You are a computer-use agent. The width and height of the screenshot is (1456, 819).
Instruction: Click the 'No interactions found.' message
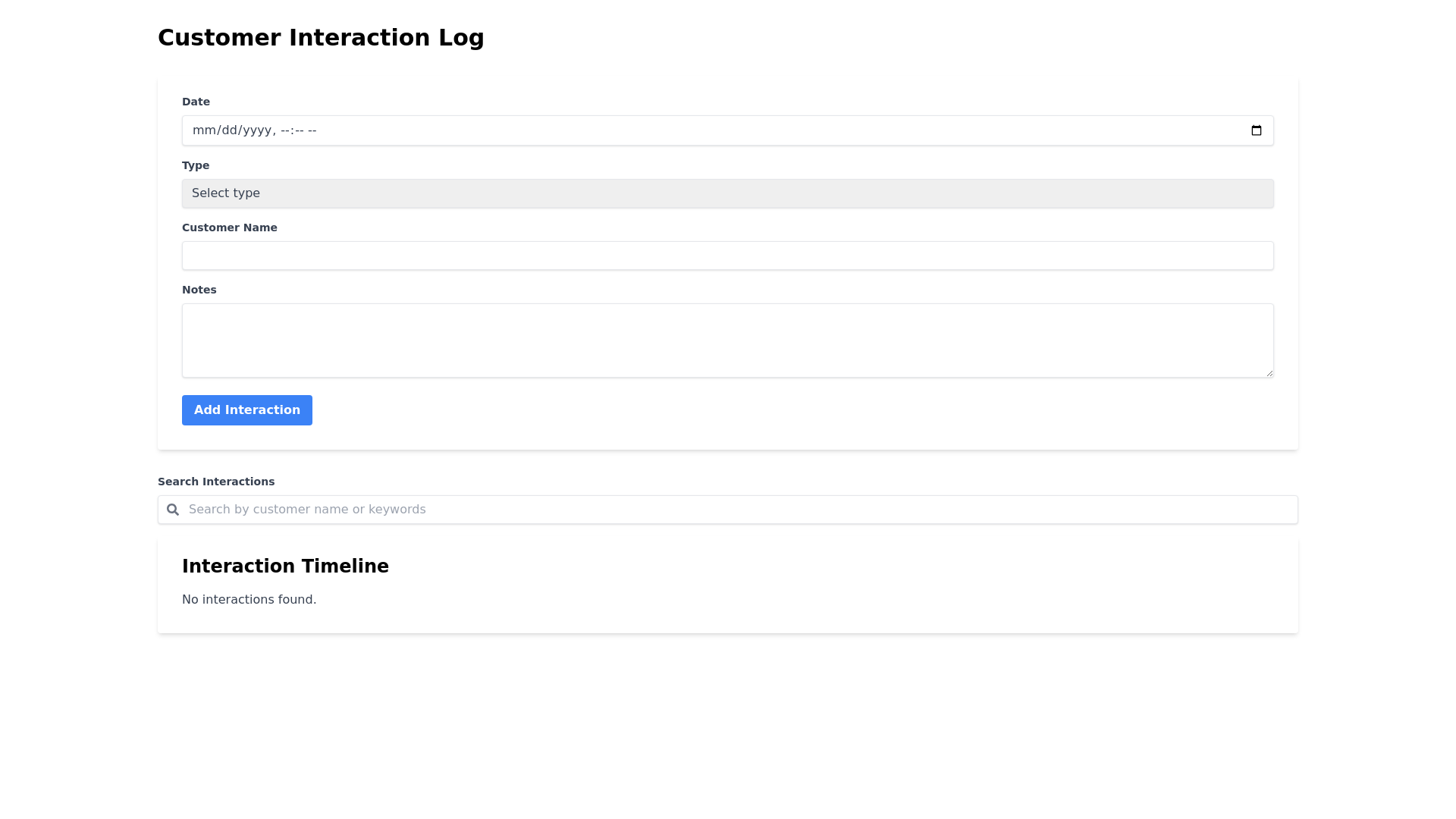pyautogui.click(x=249, y=600)
